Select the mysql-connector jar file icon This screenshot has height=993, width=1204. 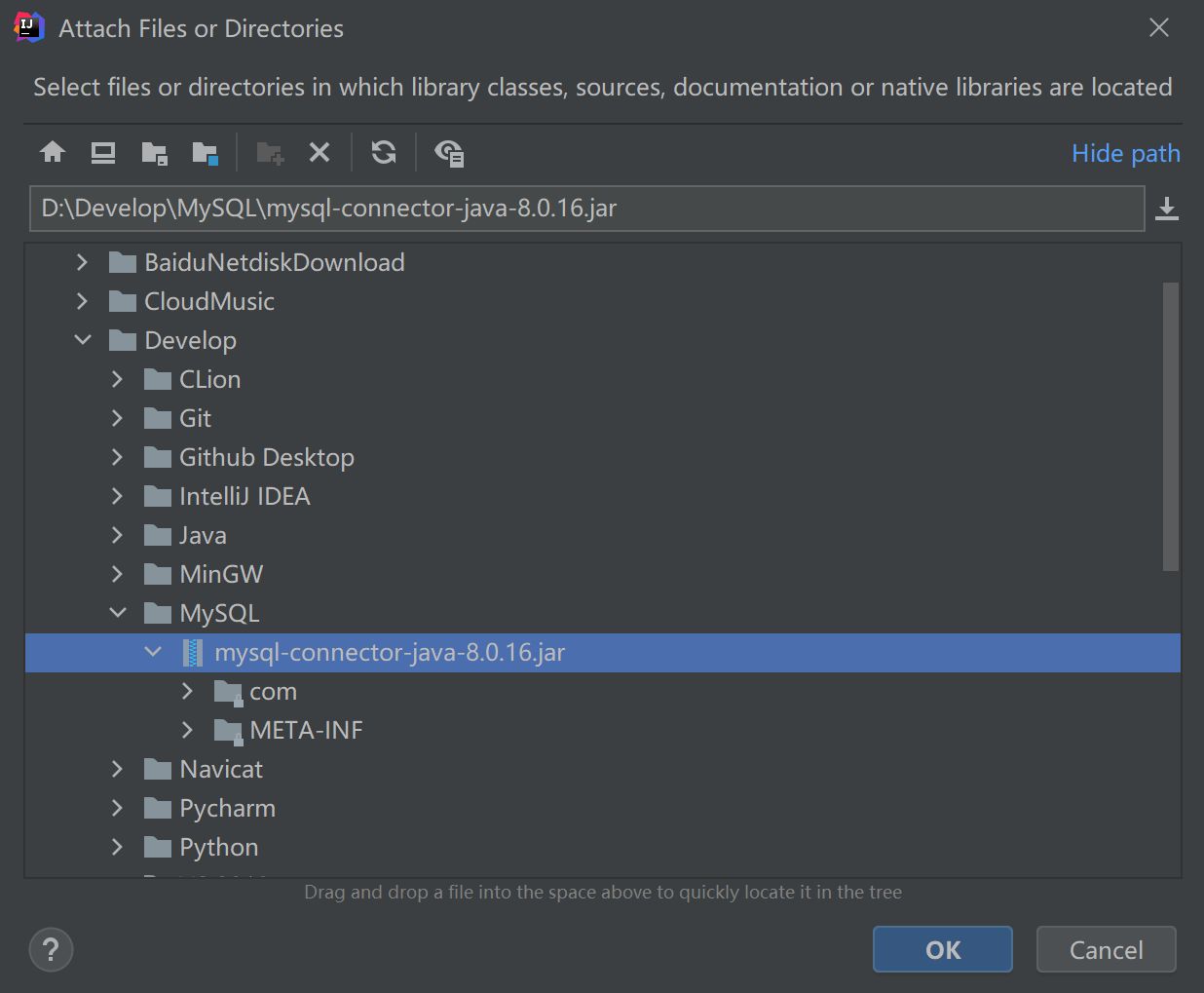point(193,652)
